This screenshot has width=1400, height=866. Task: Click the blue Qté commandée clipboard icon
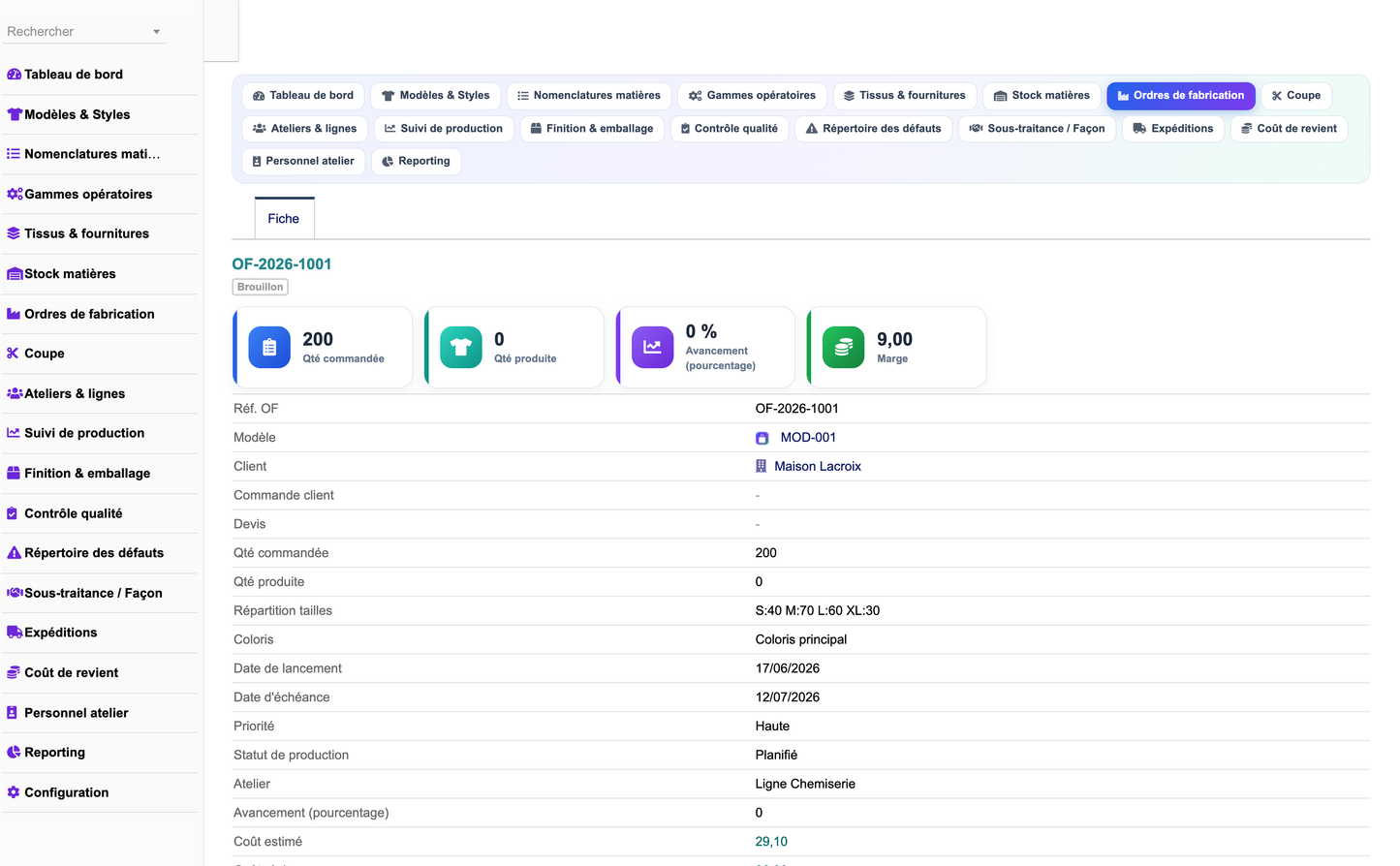point(269,347)
